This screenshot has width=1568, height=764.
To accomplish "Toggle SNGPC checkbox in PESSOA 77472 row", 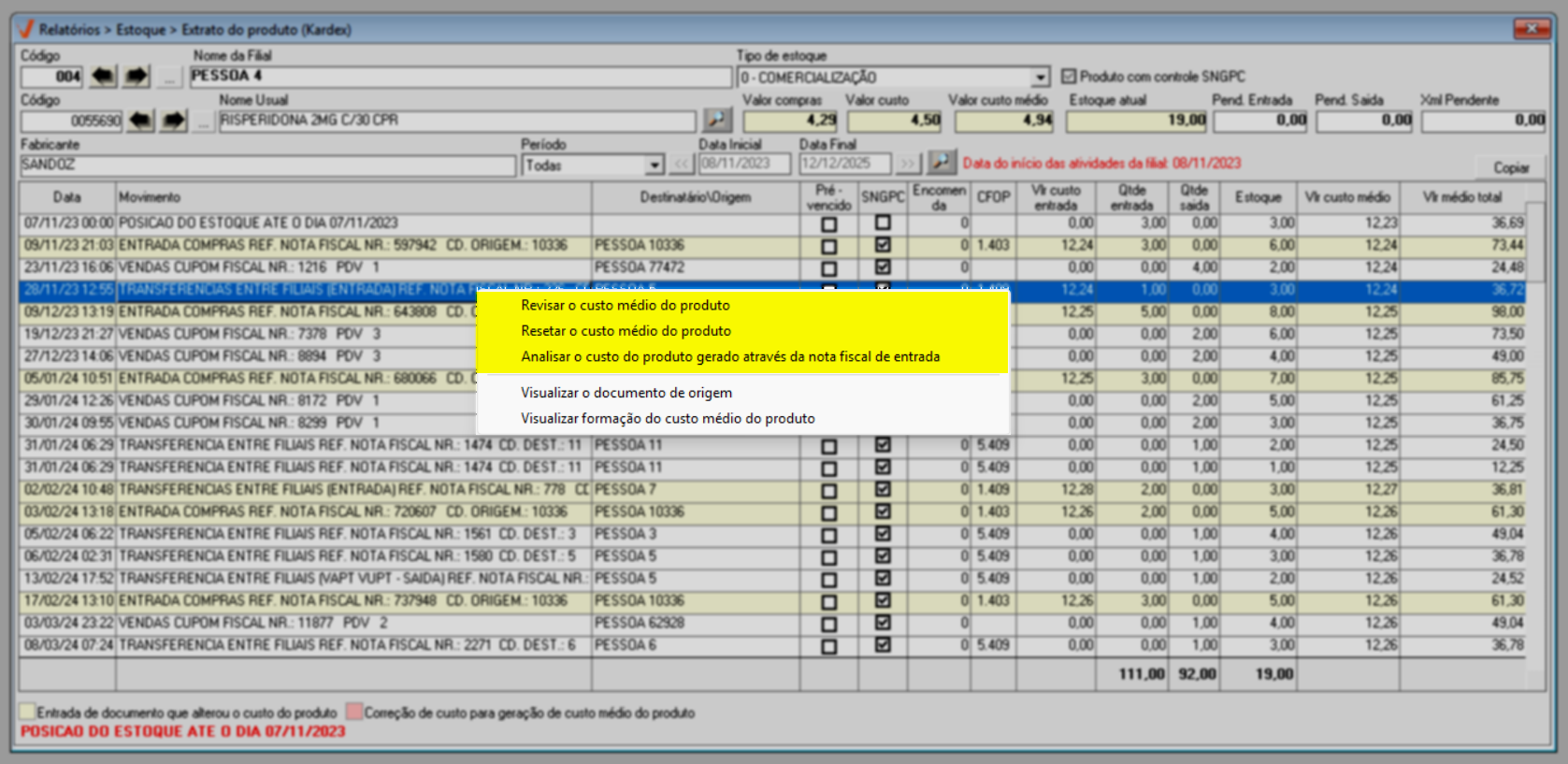I will 883,267.
